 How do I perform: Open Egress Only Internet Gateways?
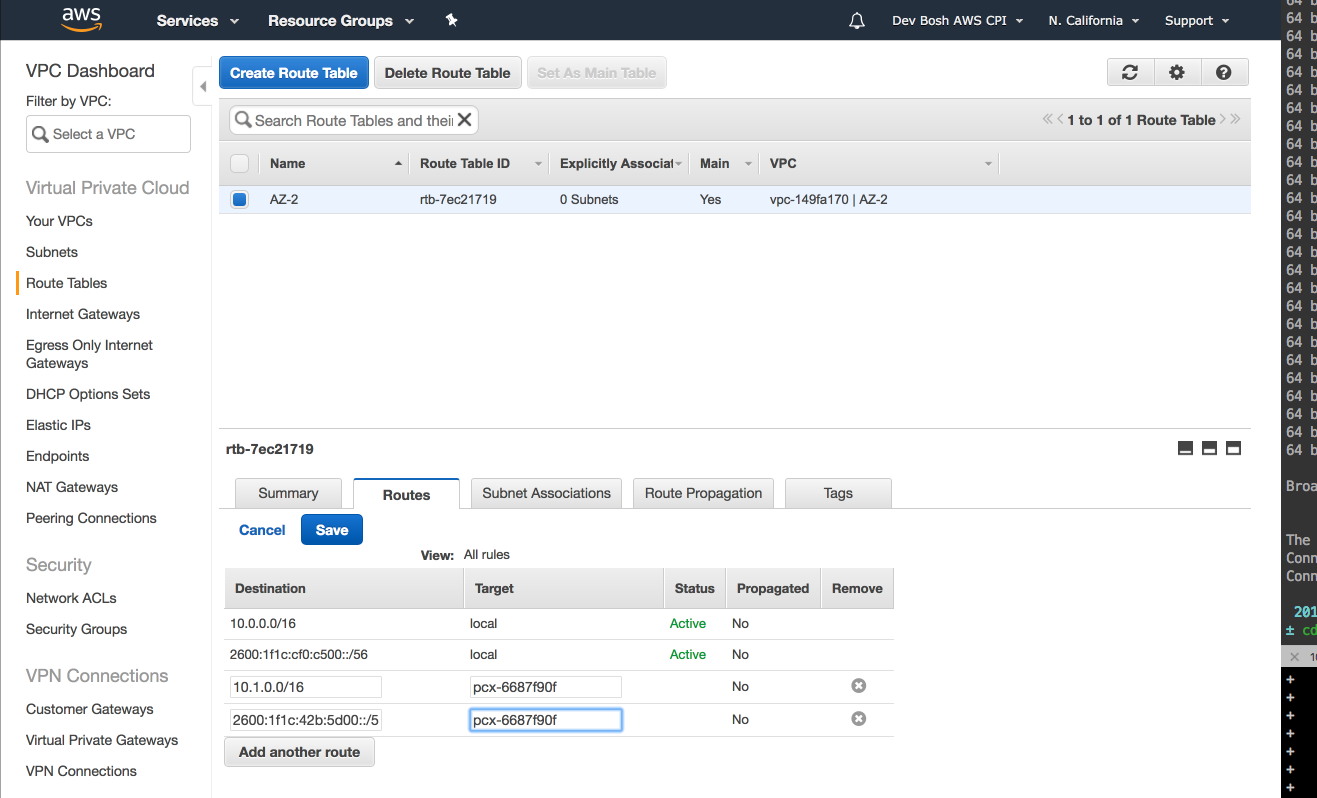tap(89, 354)
